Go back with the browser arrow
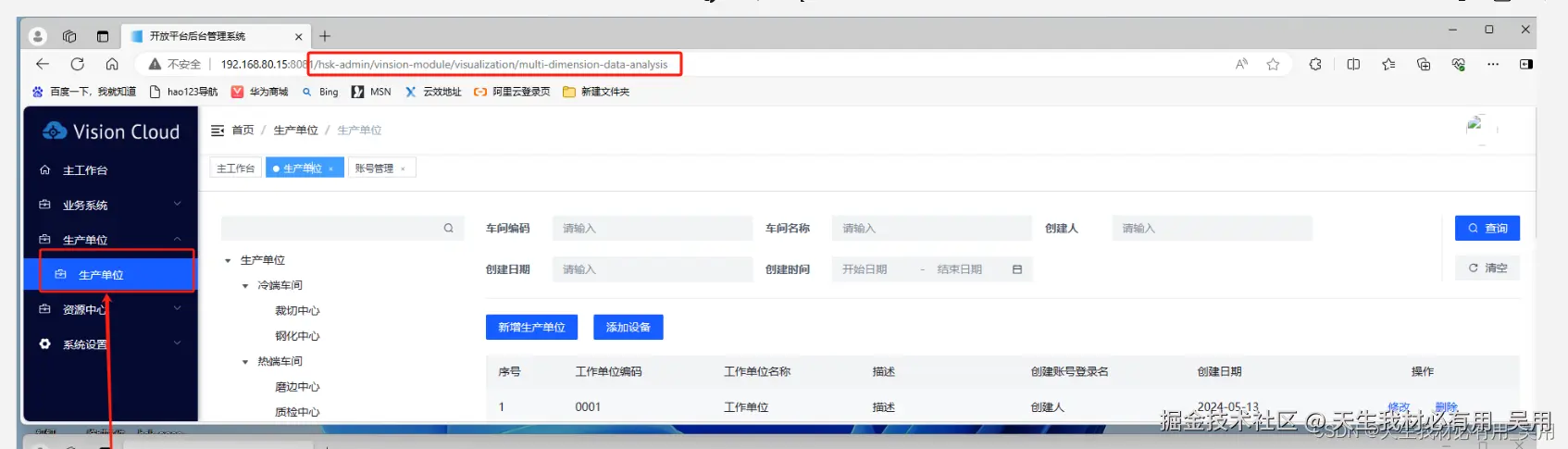The height and width of the screenshot is (449, 1568). [43, 64]
